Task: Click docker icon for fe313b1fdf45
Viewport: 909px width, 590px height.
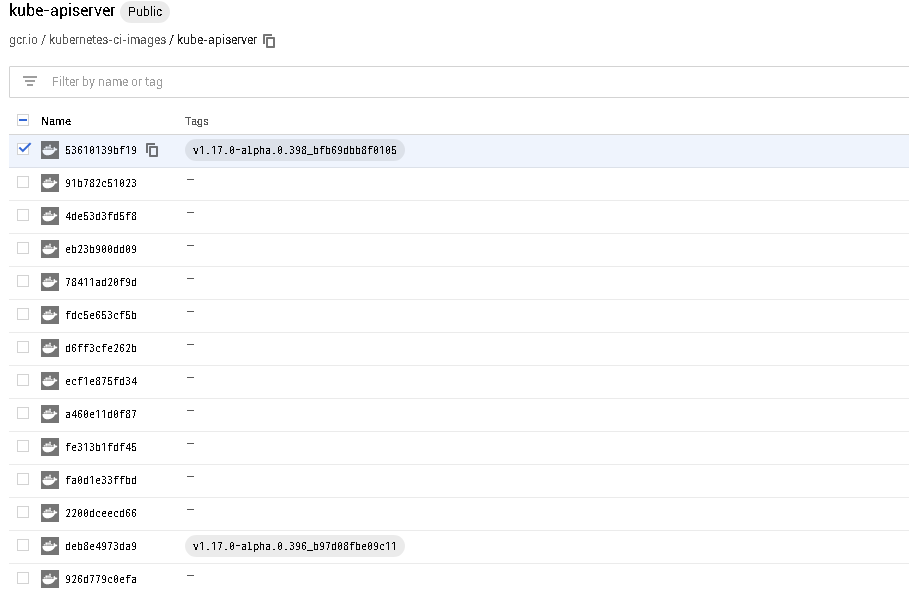Action: point(50,447)
